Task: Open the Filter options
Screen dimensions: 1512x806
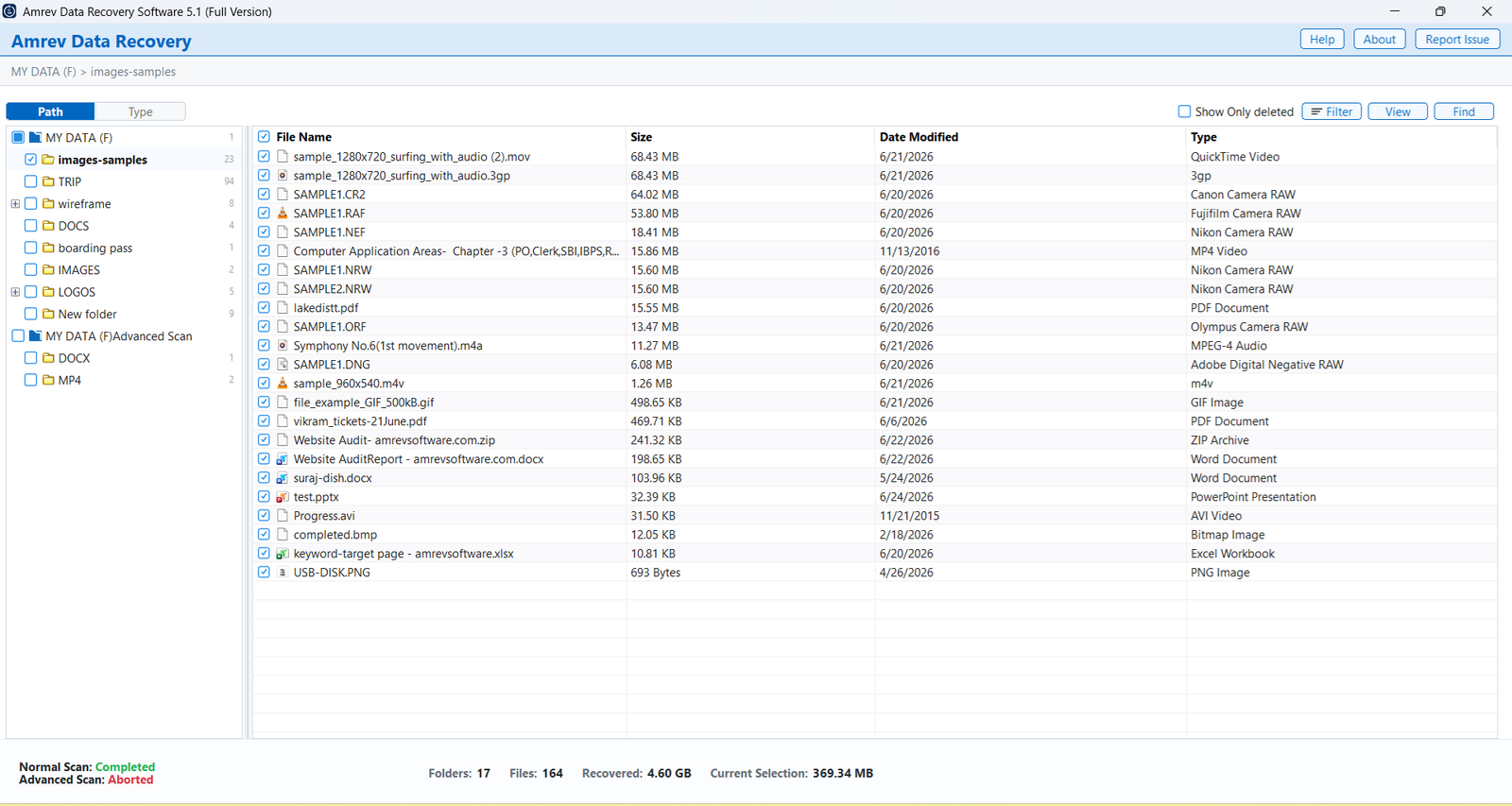Action: (x=1332, y=111)
